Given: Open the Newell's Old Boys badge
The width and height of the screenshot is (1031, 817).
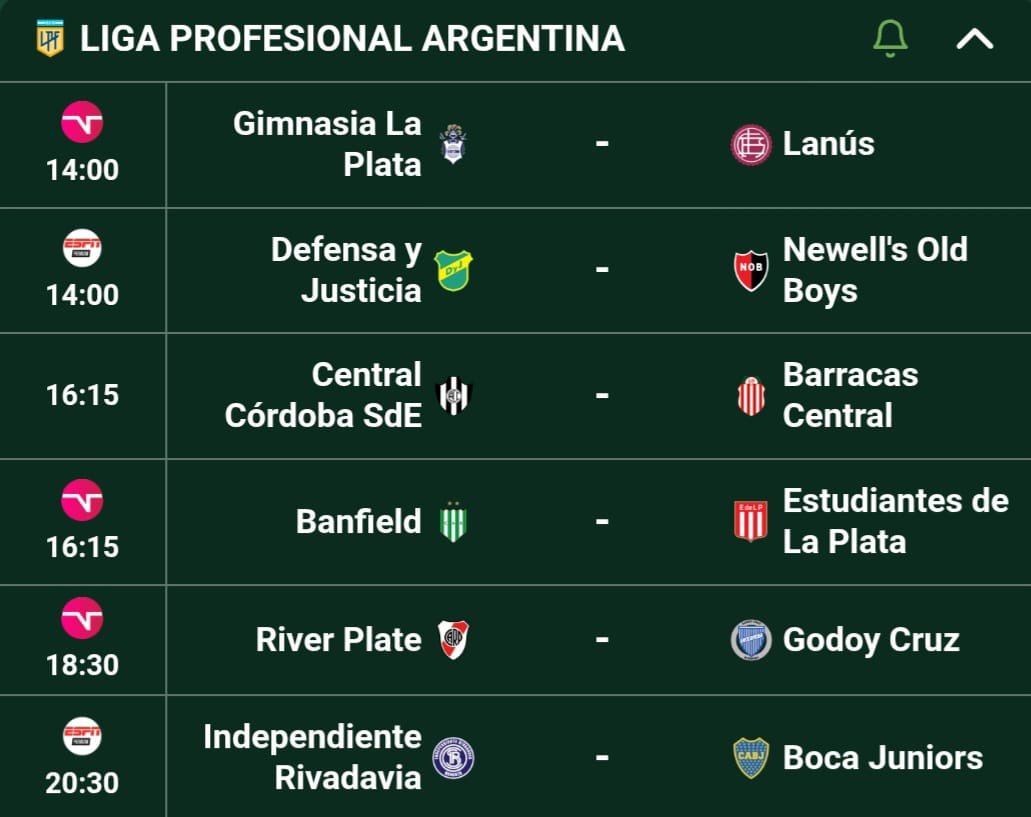Looking at the screenshot, I should (750, 270).
